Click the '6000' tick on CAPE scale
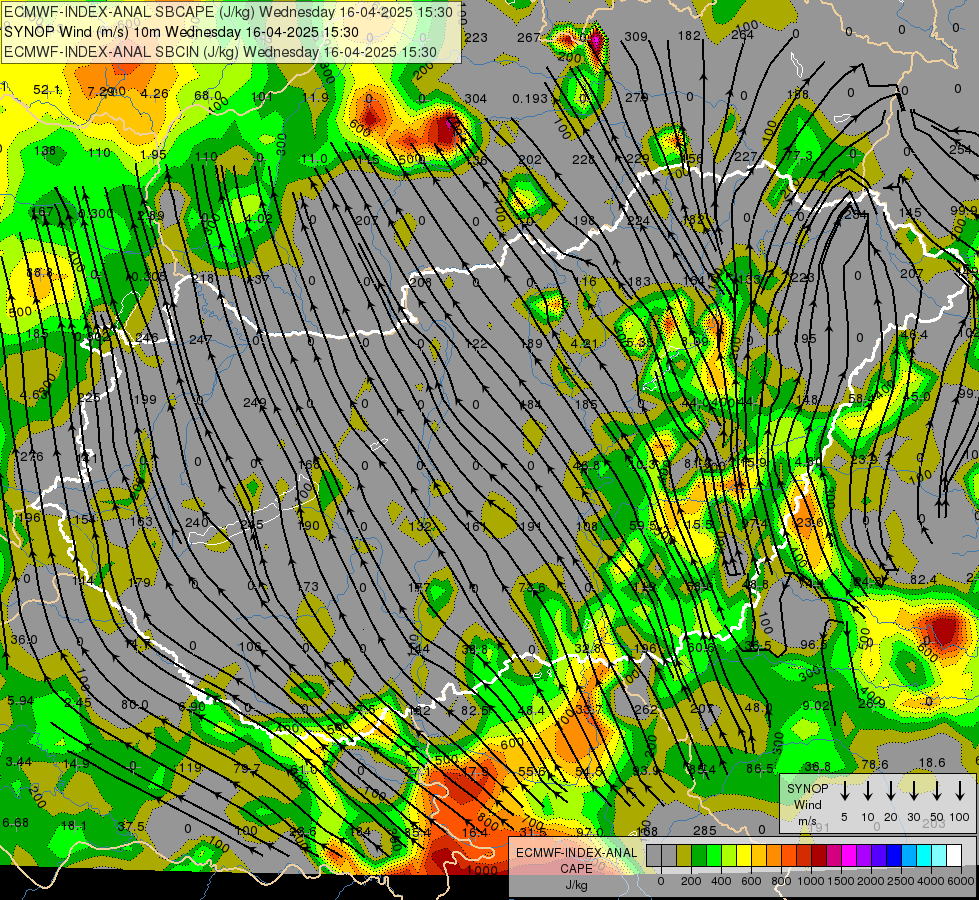The width and height of the screenshot is (979, 900). [x=961, y=881]
